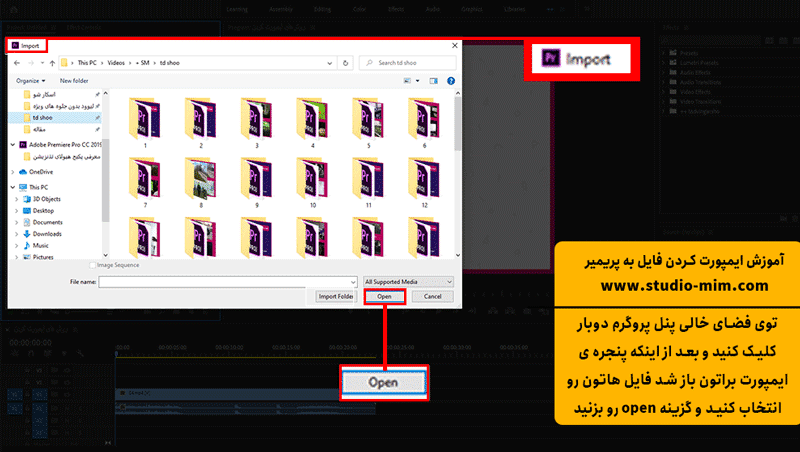Click the Back arrow in Import dialog
800x452 pixels.
[x=17, y=62]
